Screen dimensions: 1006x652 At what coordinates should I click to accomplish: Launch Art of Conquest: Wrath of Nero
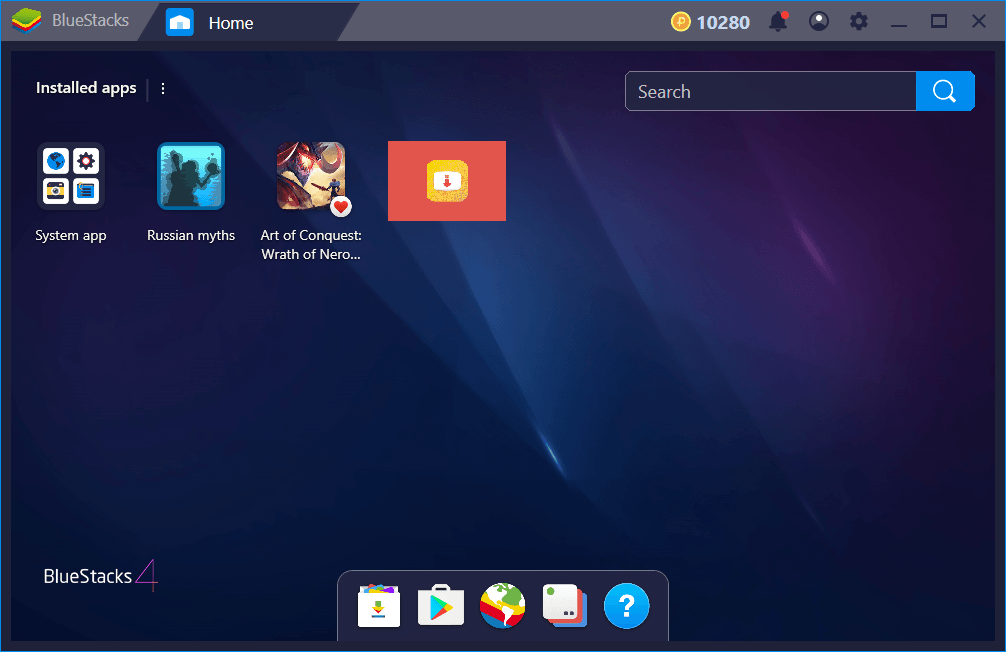coord(311,176)
